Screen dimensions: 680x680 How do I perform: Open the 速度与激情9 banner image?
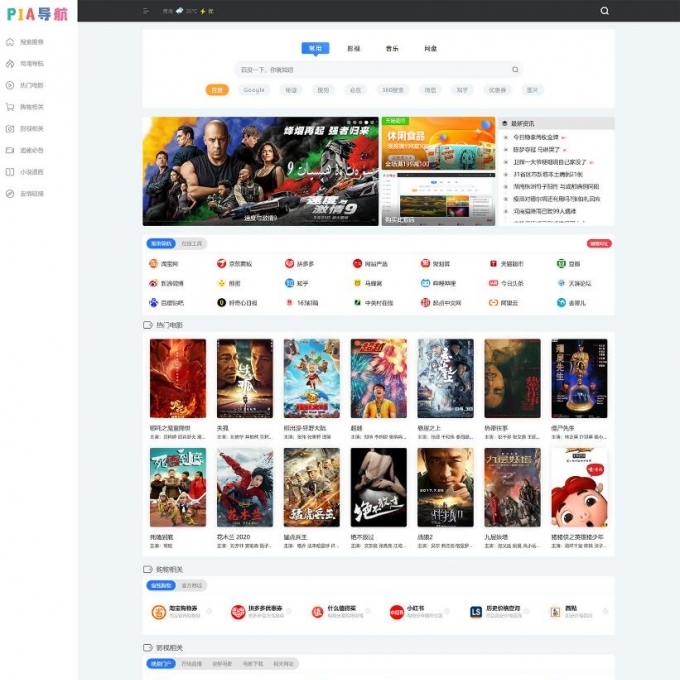click(x=261, y=171)
